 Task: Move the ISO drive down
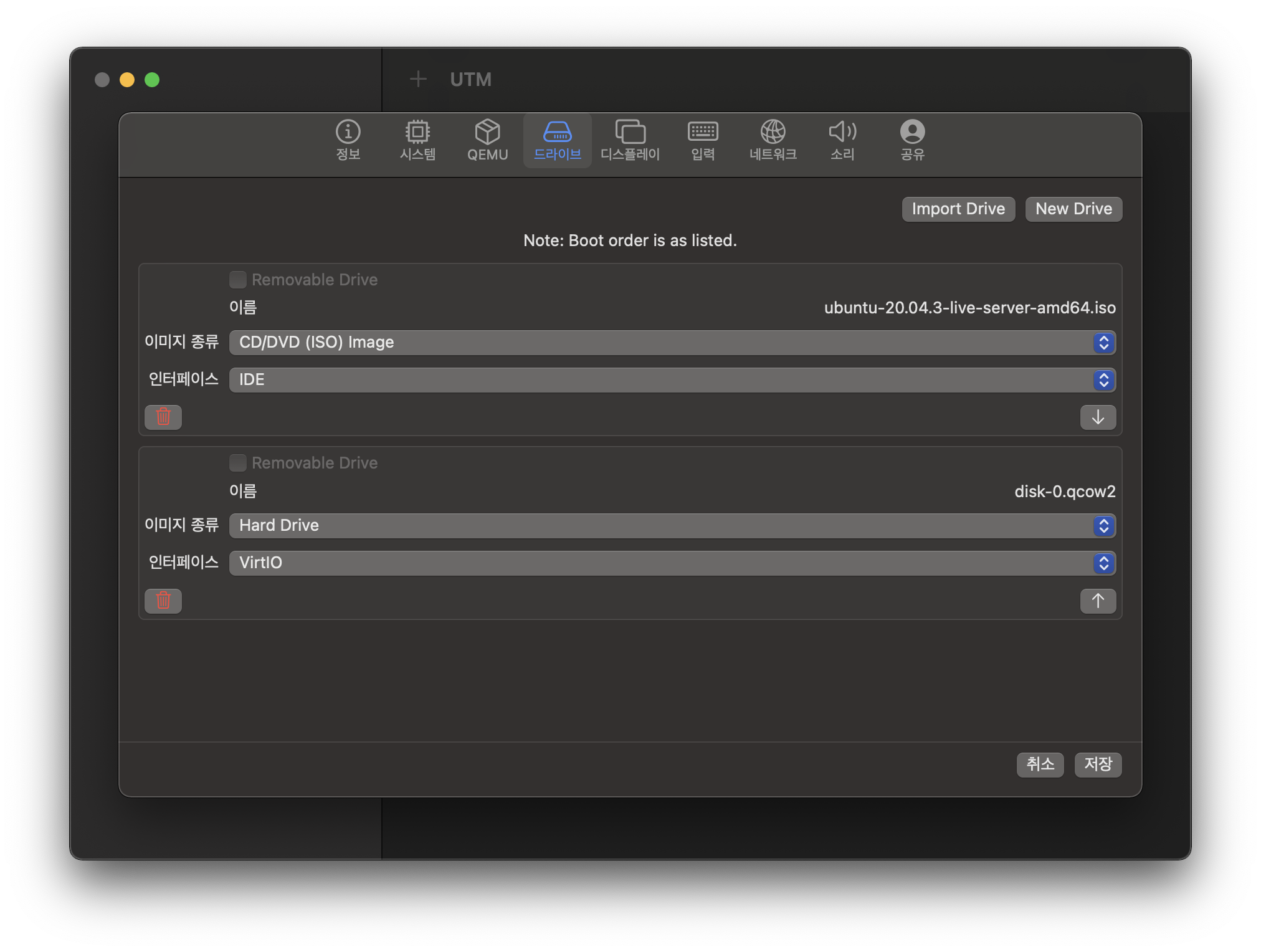click(x=1098, y=417)
